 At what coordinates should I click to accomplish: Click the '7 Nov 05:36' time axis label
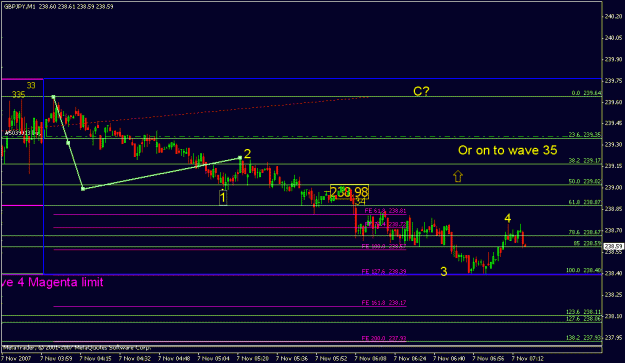tap(292, 358)
